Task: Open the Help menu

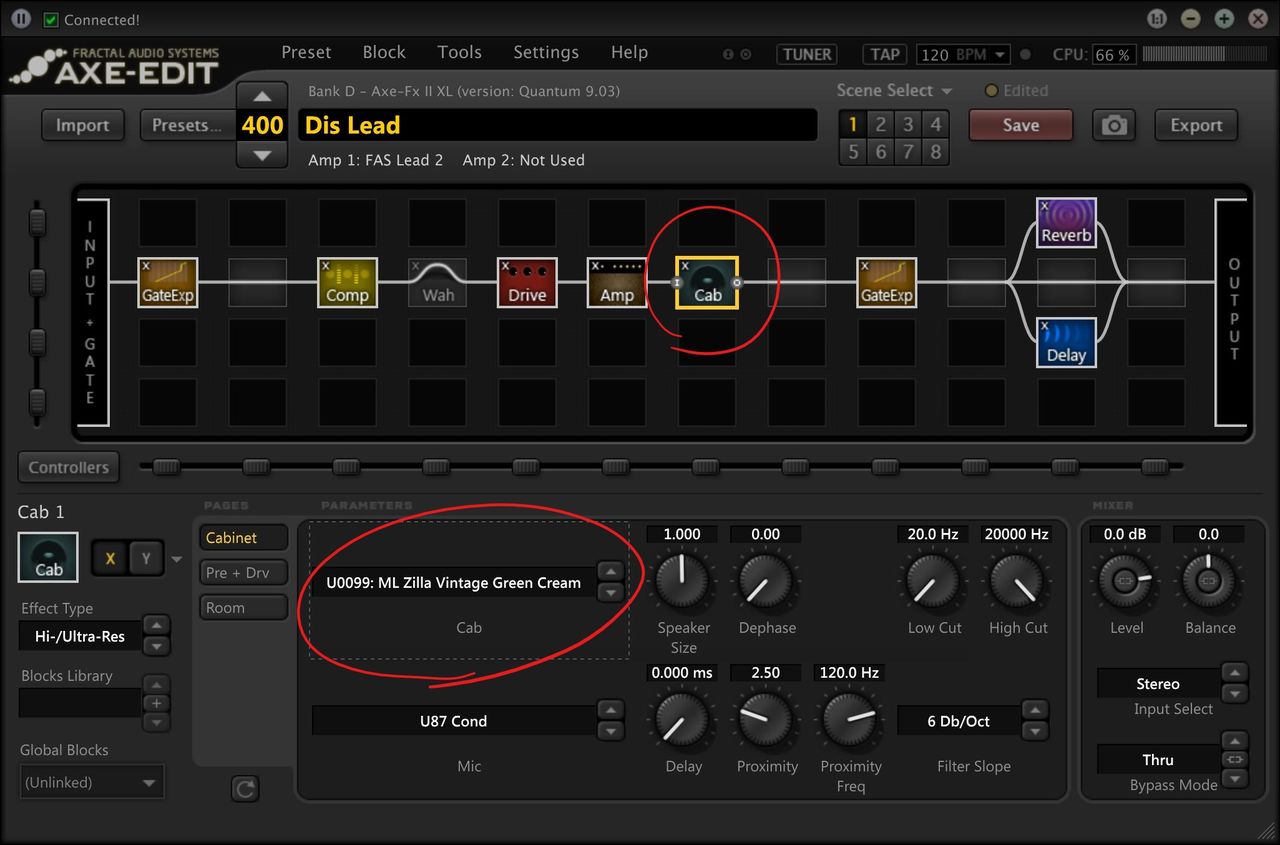Action: click(629, 52)
